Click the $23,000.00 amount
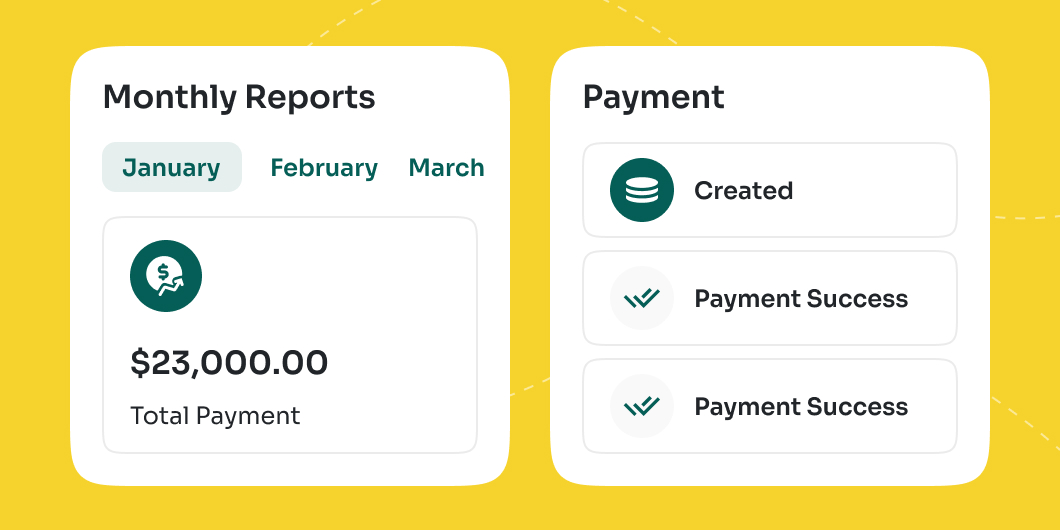This screenshot has height=530, width=1060. pos(229,363)
